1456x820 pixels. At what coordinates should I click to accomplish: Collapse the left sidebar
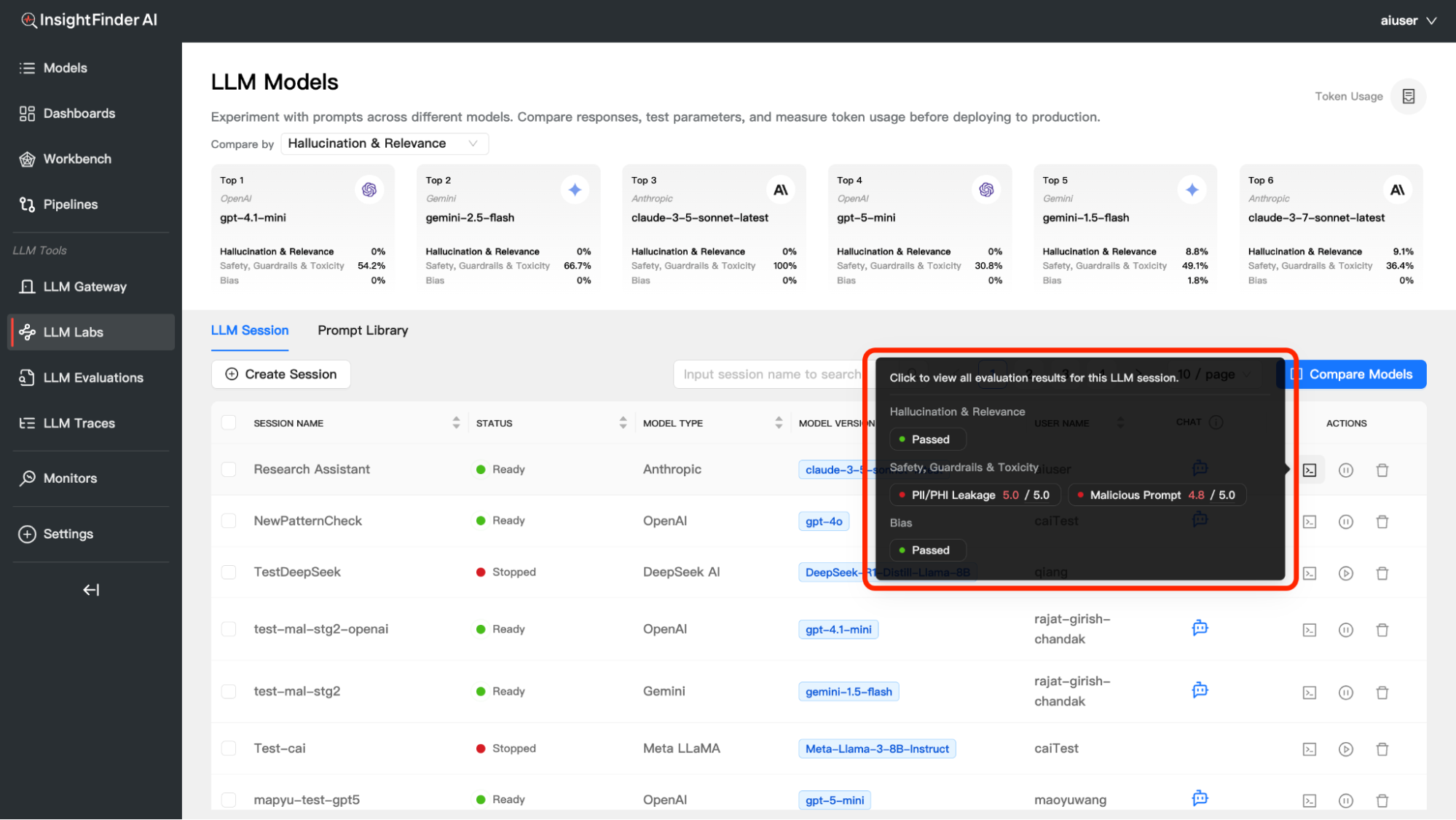[90, 590]
